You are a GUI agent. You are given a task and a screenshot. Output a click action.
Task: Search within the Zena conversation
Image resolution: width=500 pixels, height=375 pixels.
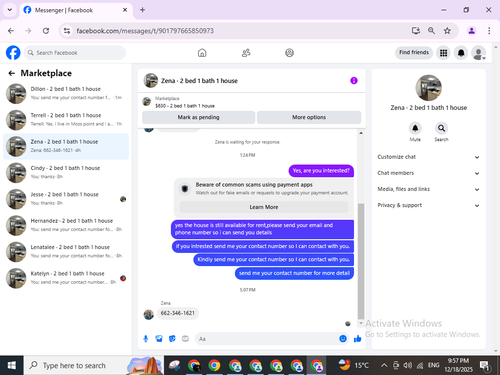click(x=441, y=128)
